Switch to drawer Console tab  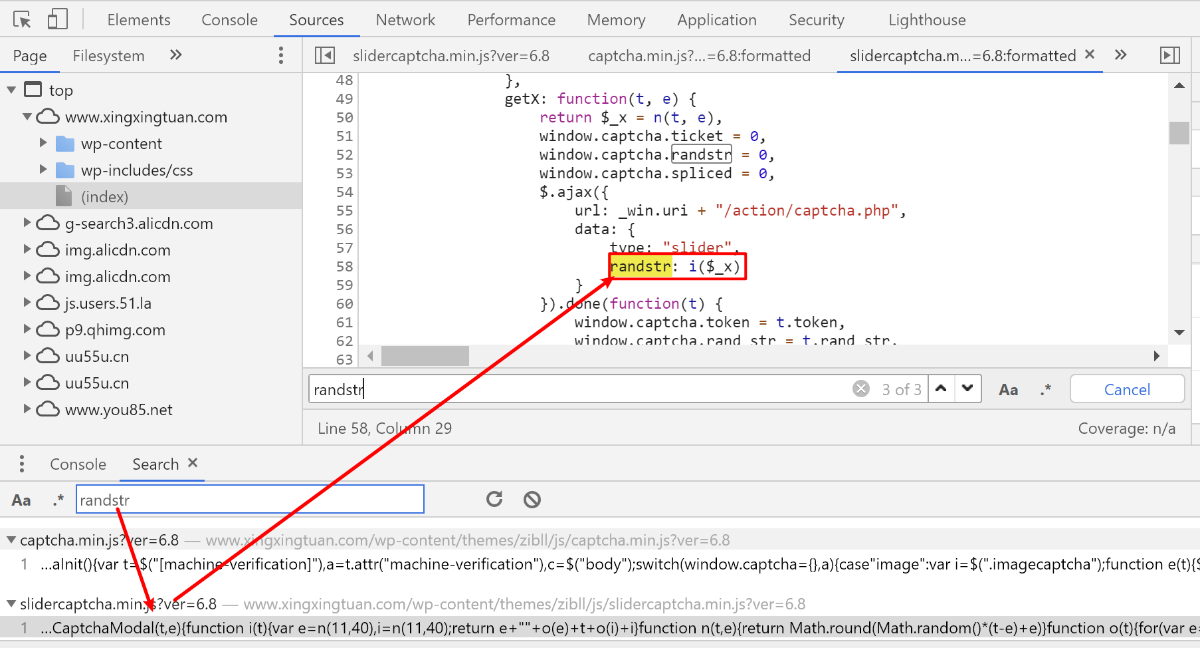(78, 464)
